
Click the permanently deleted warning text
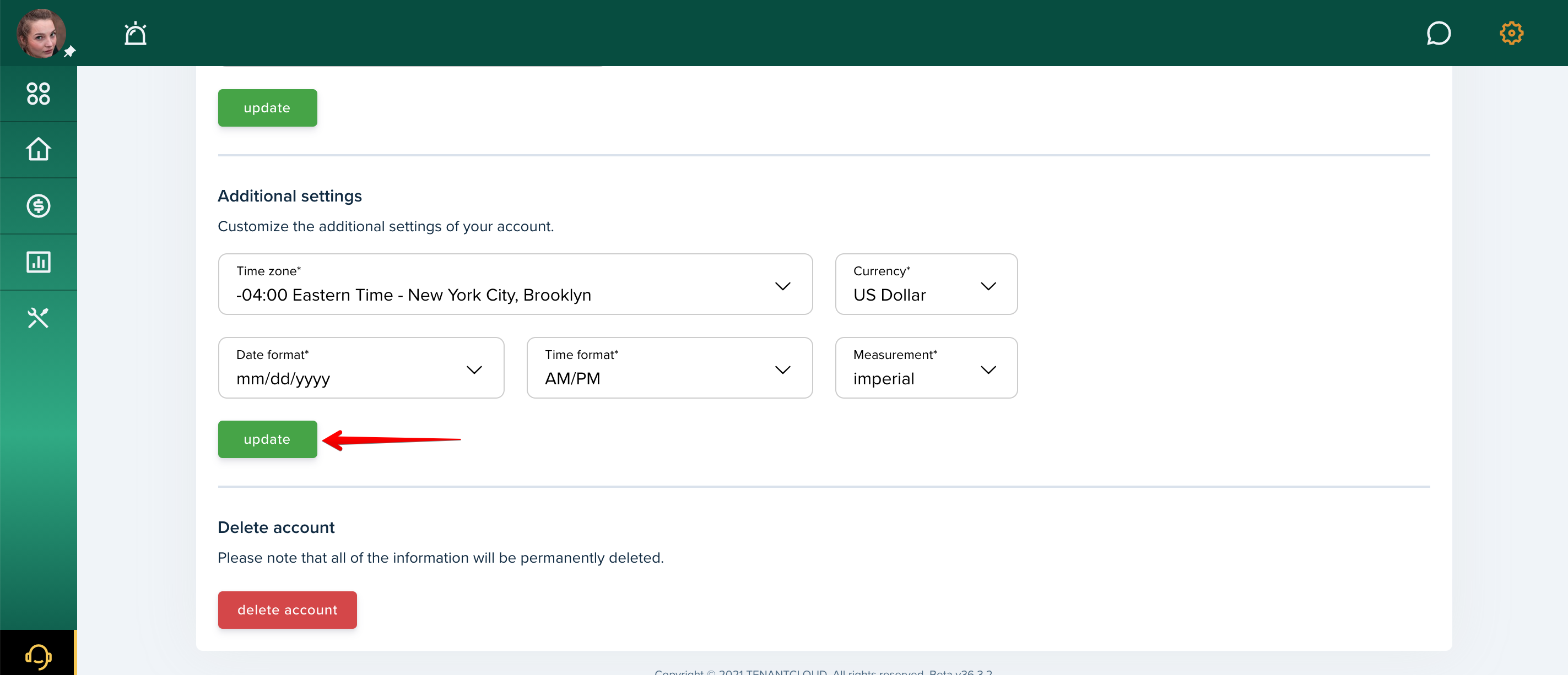pos(441,558)
